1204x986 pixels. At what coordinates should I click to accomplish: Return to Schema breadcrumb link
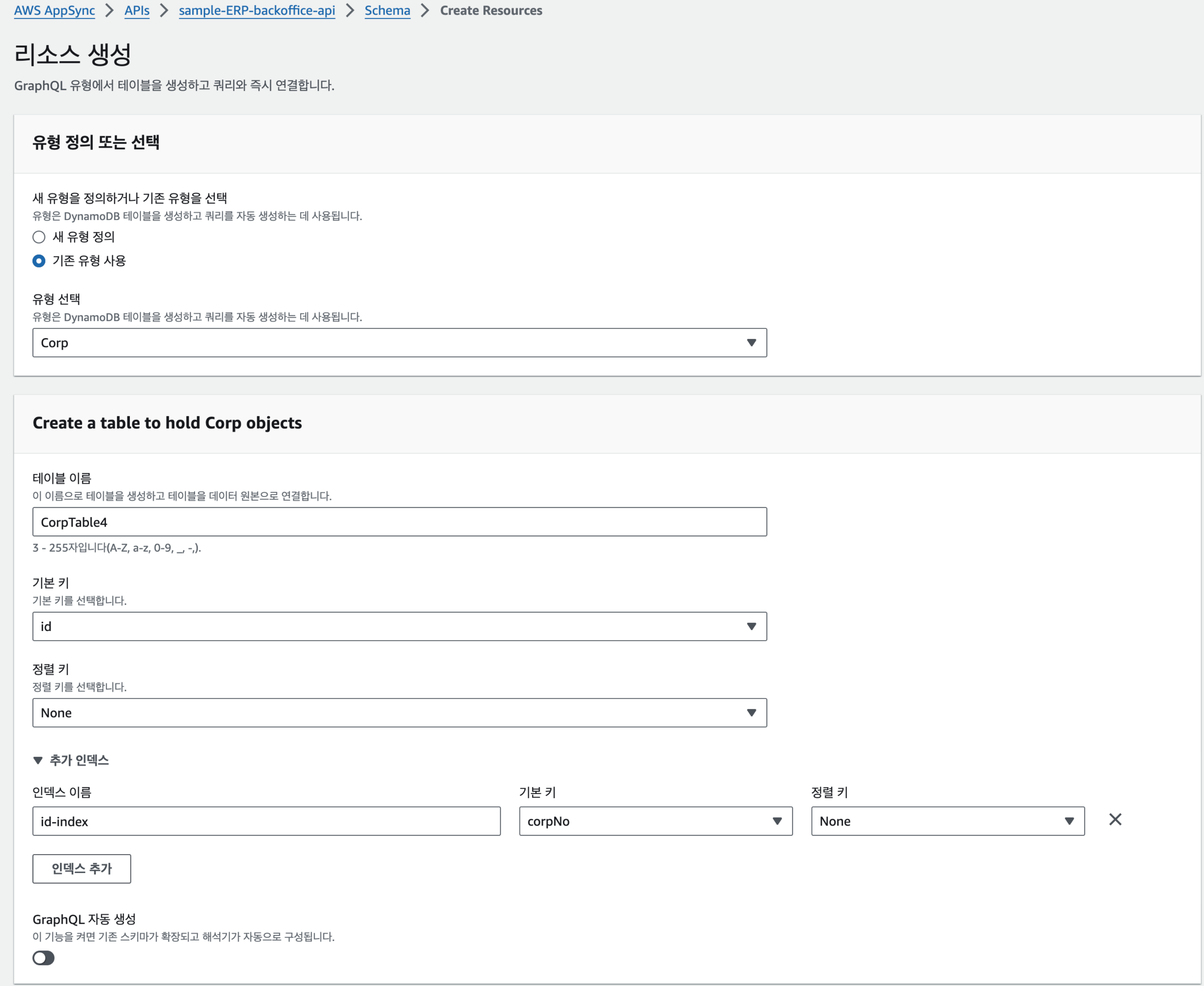coord(387,10)
